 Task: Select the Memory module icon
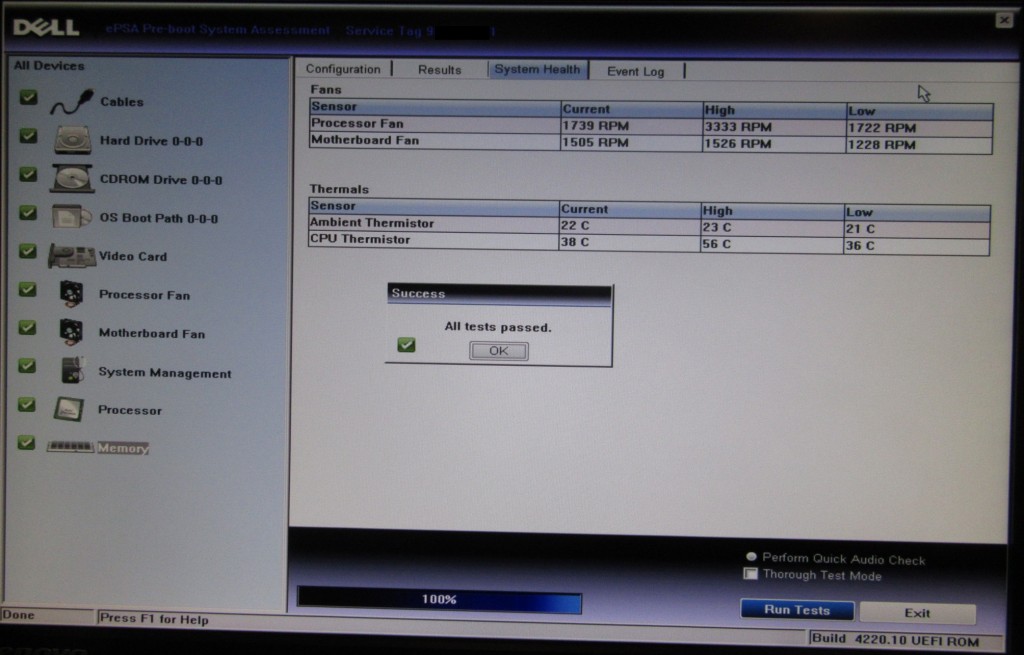pos(70,447)
